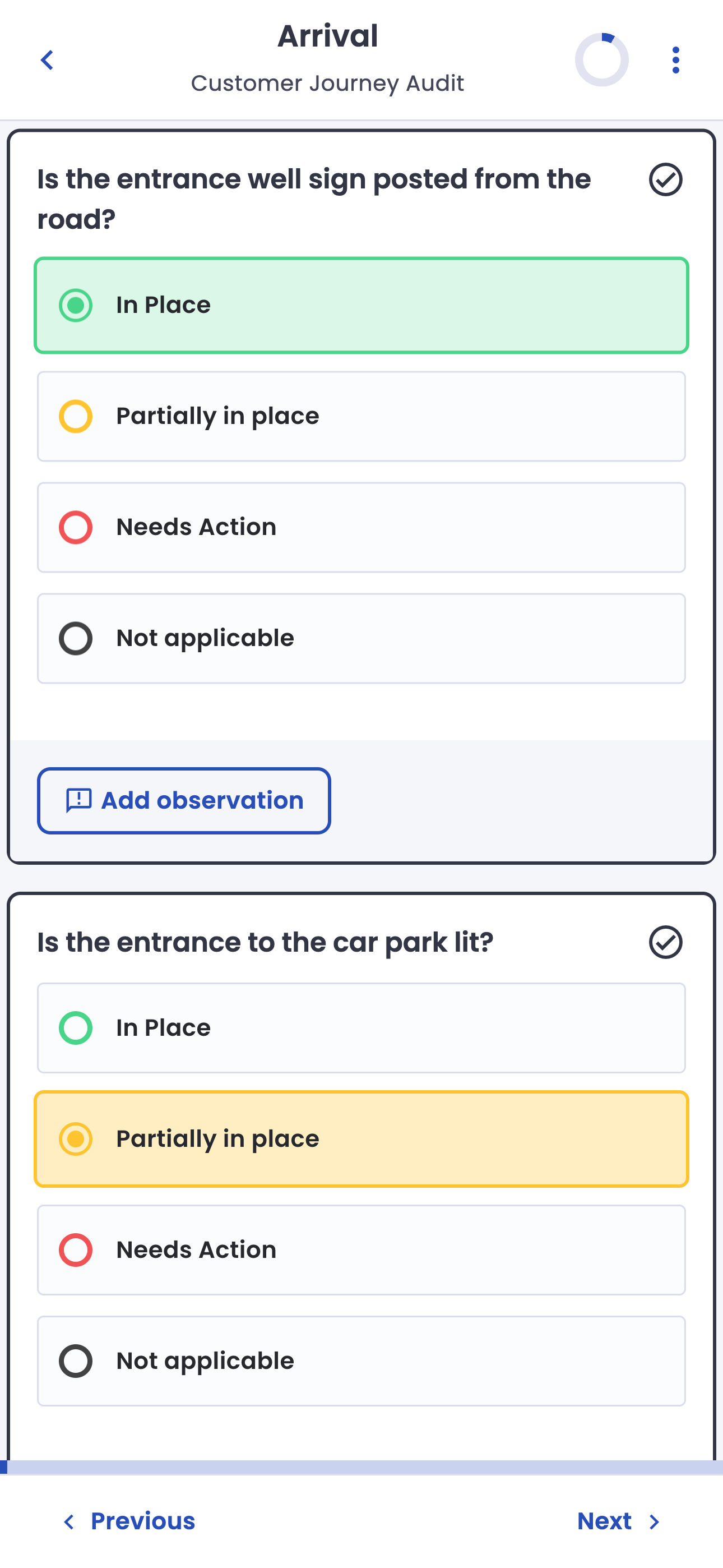The width and height of the screenshot is (723, 1568).
Task: Click the speech bubble icon on Add observation
Action: pos(78,800)
